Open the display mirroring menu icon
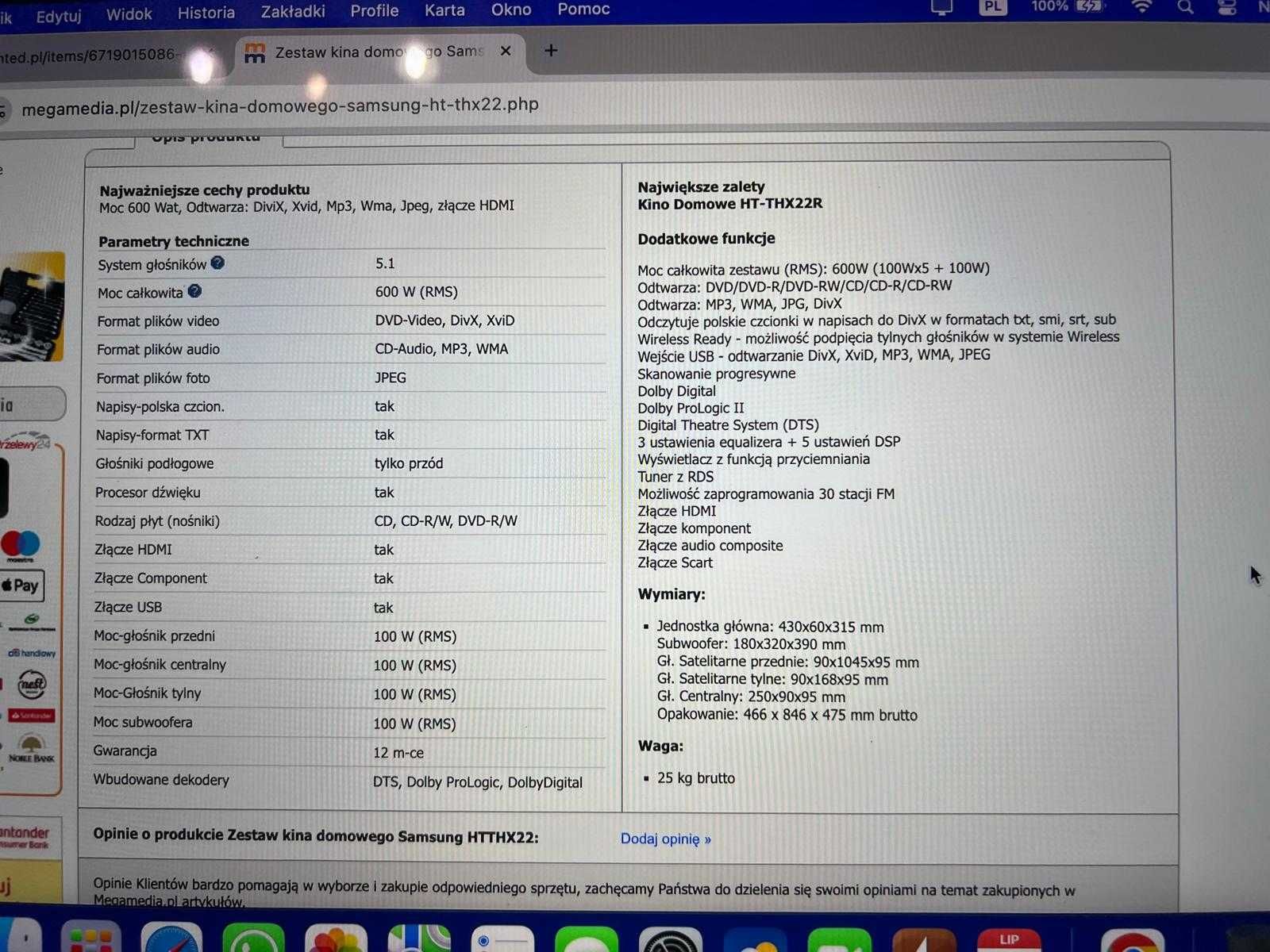The height and width of the screenshot is (952, 1270). pyautogui.click(x=941, y=7)
